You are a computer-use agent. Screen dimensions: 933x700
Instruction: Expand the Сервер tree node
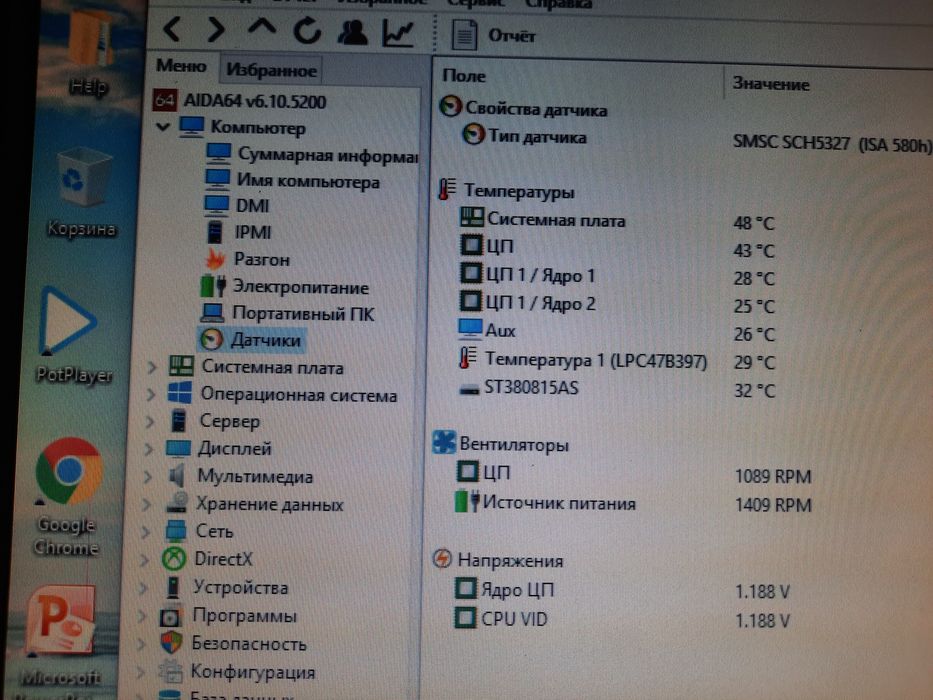coord(149,421)
